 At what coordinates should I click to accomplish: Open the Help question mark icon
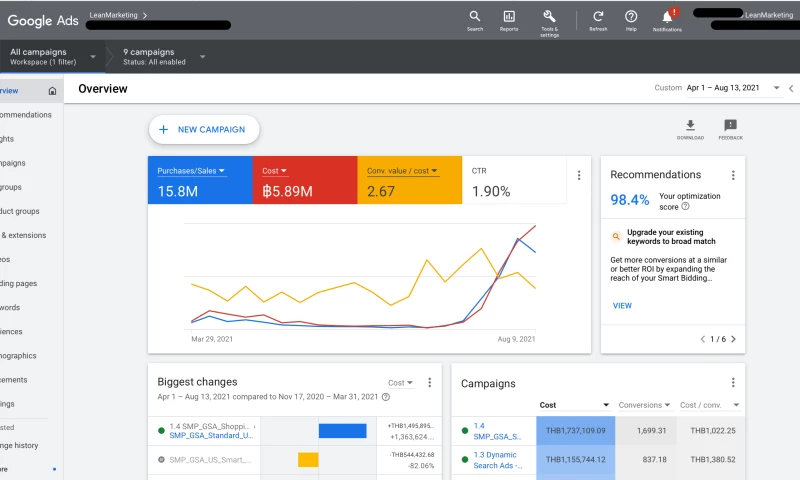tap(631, 16)
